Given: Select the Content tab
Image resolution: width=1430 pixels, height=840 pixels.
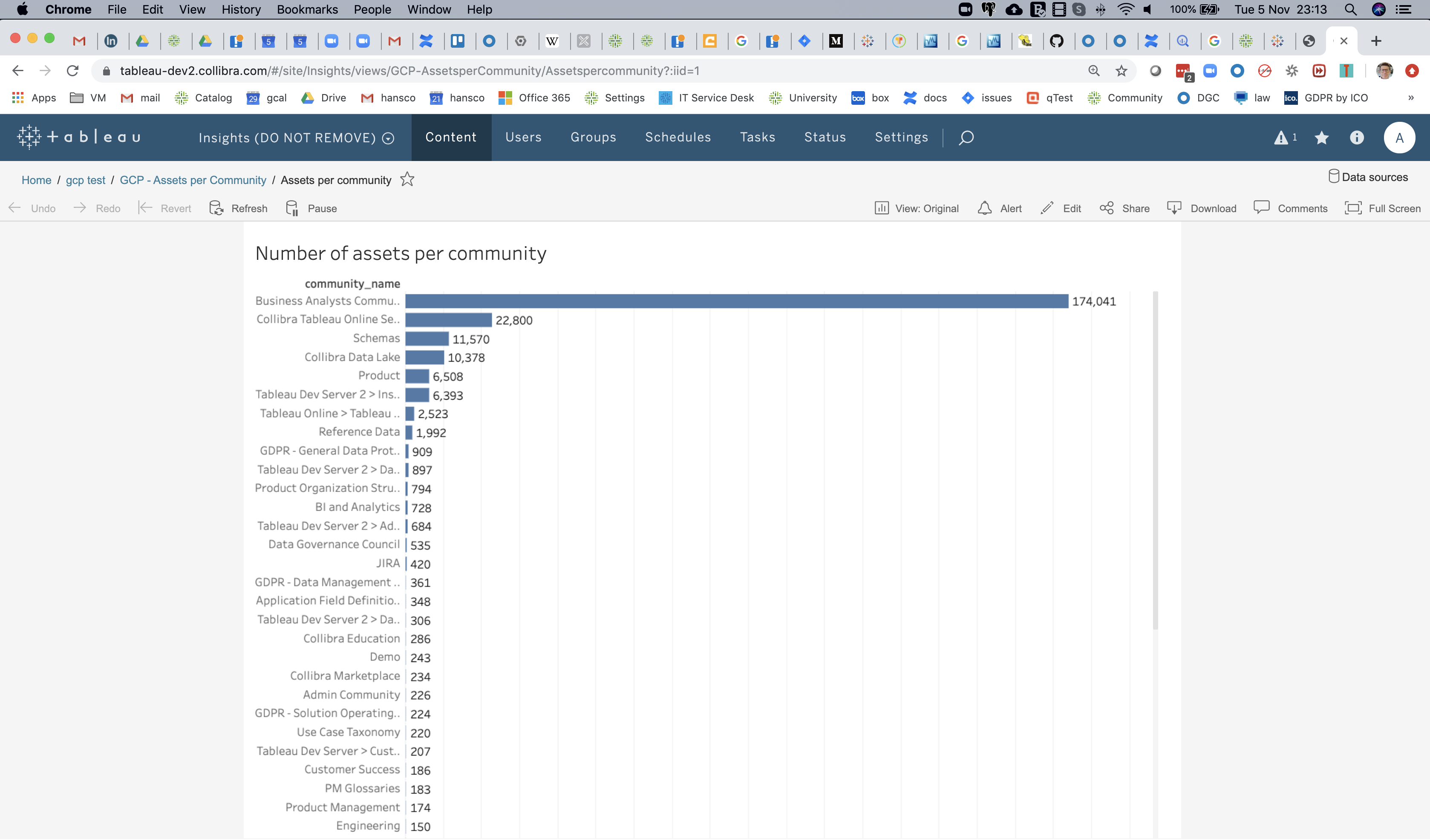Looking at the screenshot, I should [x=451, y=137].
